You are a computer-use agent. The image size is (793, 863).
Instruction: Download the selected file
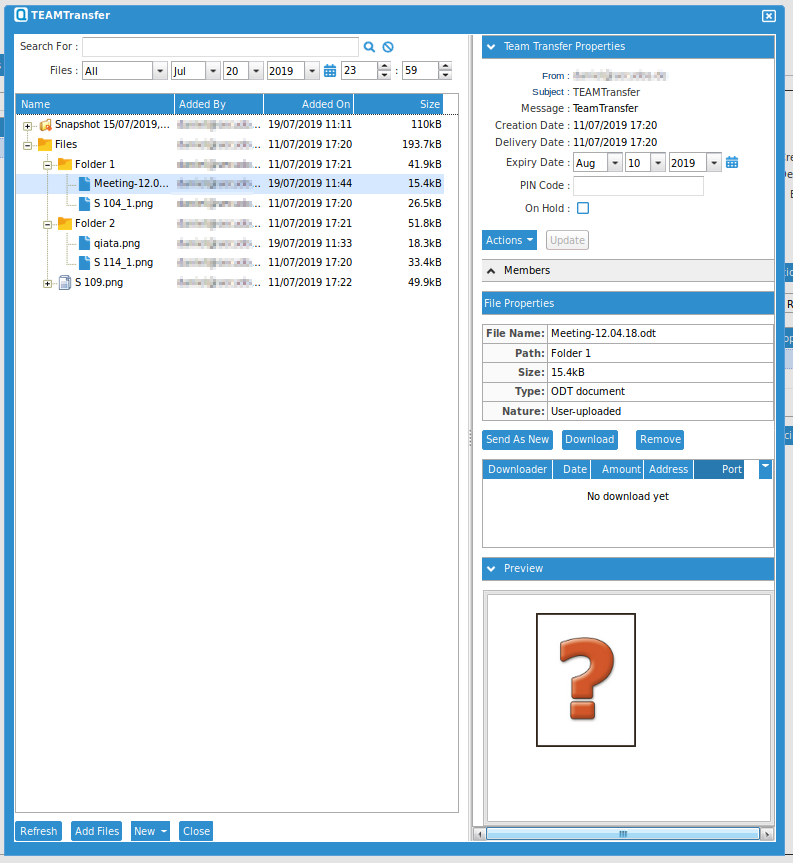pos(590,439)
